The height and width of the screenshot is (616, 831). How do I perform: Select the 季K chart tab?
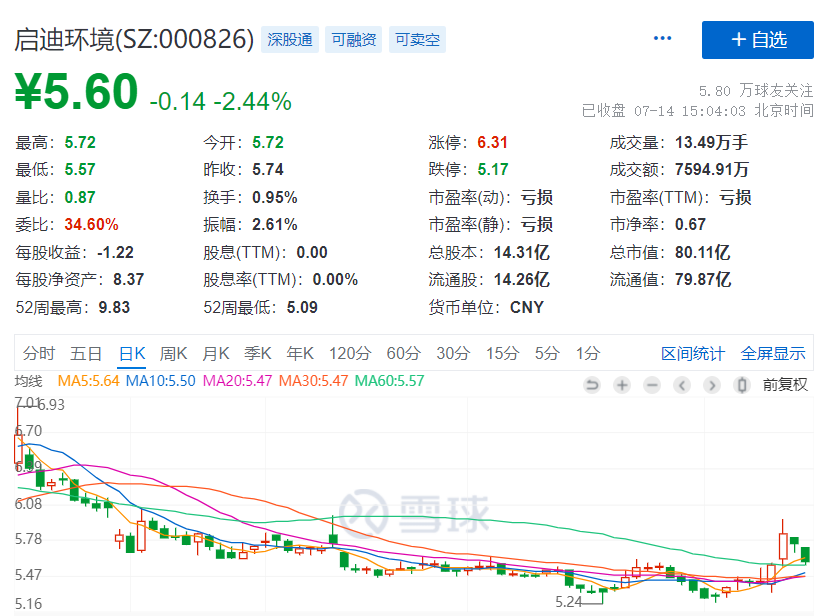click(258, 353)
